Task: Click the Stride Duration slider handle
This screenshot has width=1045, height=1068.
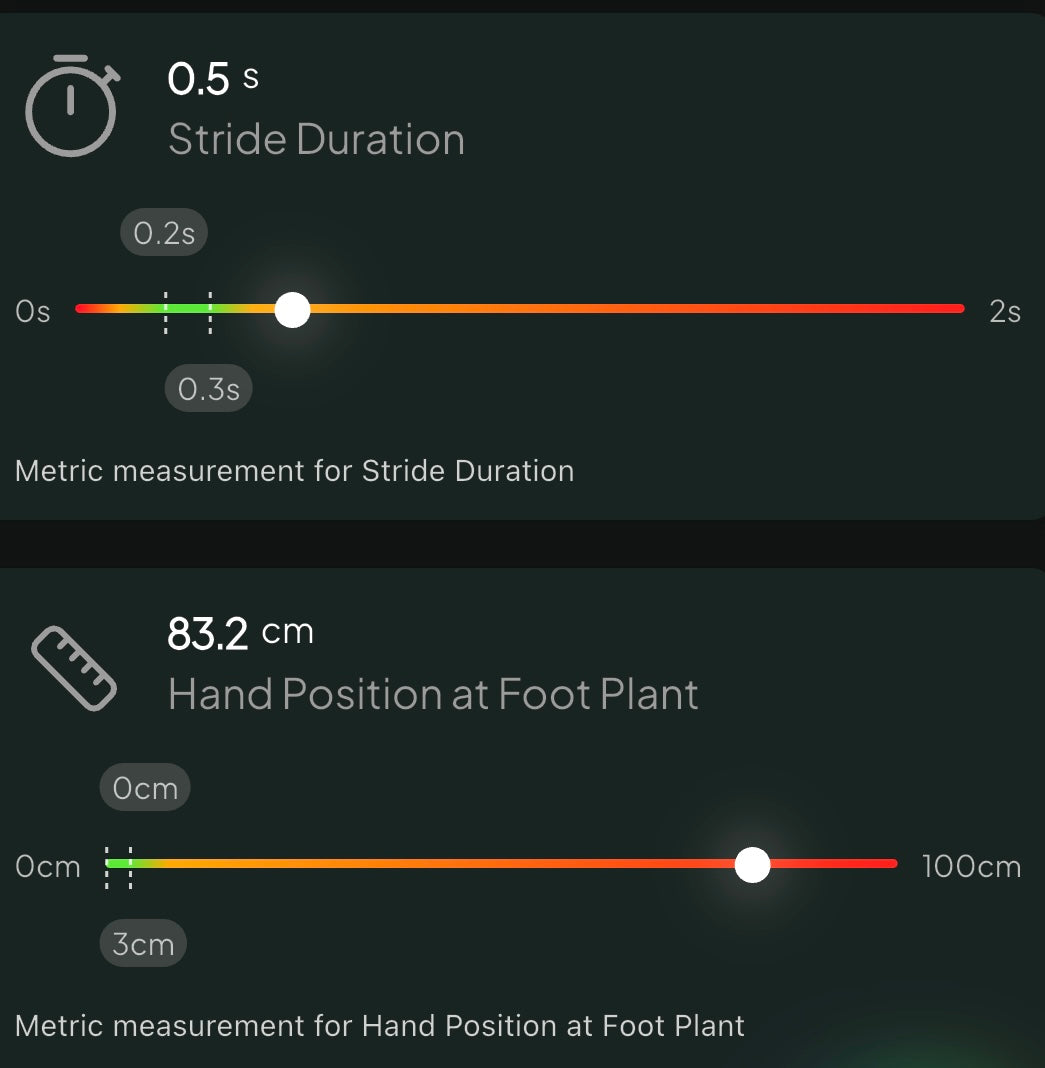Action: tap(292, 309)
